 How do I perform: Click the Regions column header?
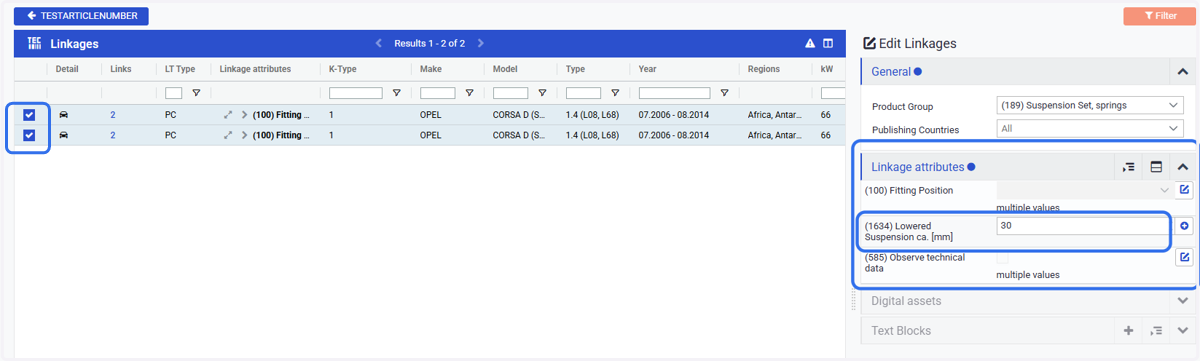click(x=764, y=69)
